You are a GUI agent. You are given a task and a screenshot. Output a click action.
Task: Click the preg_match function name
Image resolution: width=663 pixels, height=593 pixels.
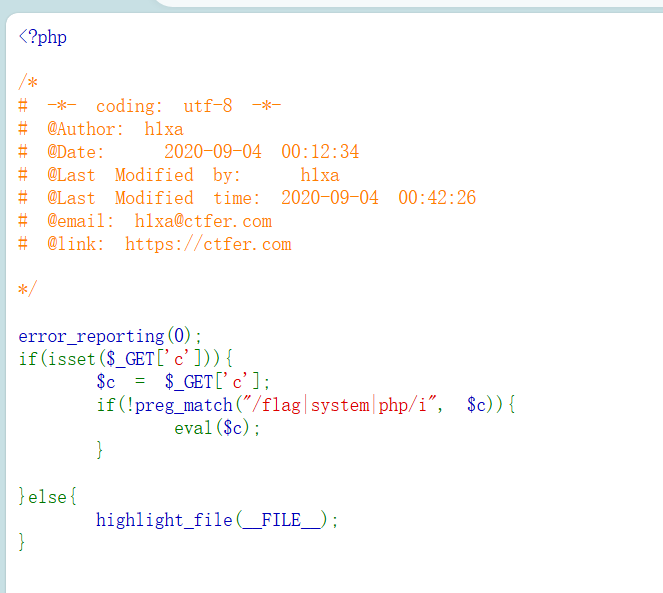(183, 405)
